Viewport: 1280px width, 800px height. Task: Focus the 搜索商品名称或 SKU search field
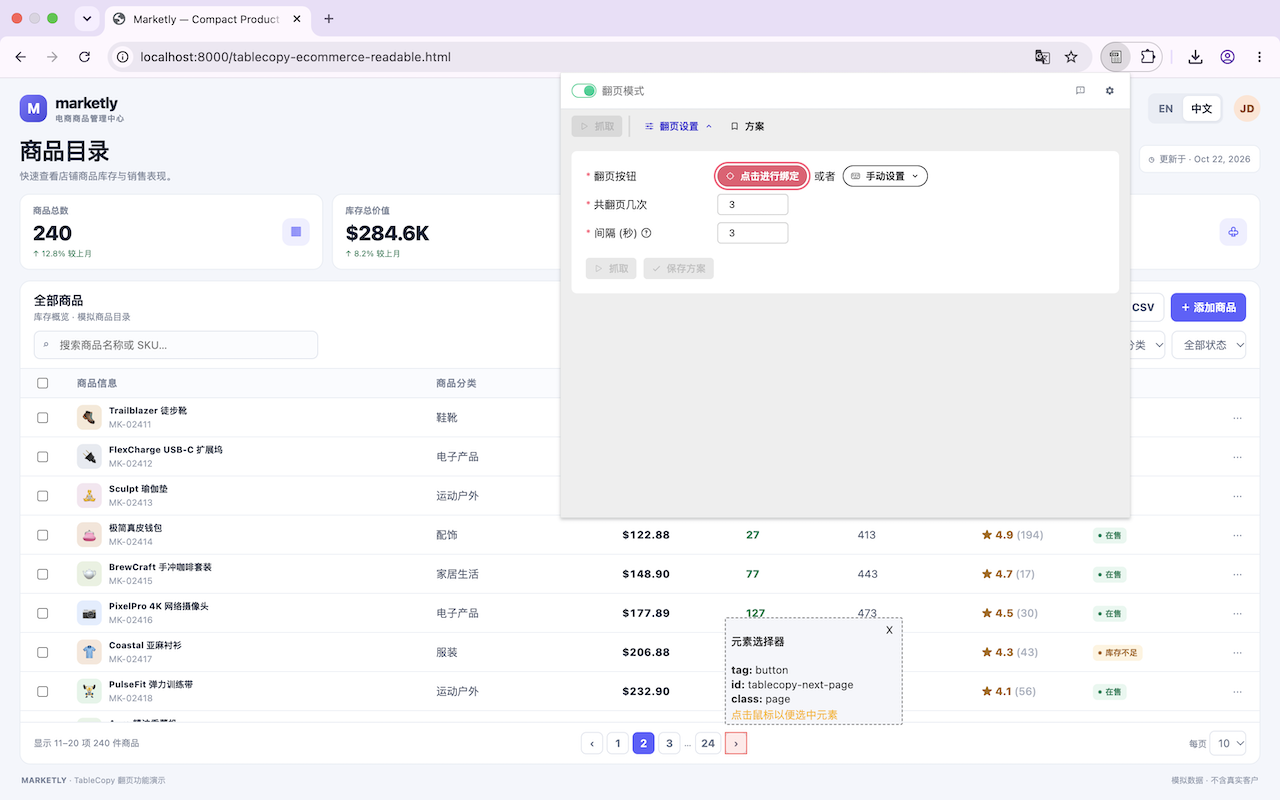(176, 345)
